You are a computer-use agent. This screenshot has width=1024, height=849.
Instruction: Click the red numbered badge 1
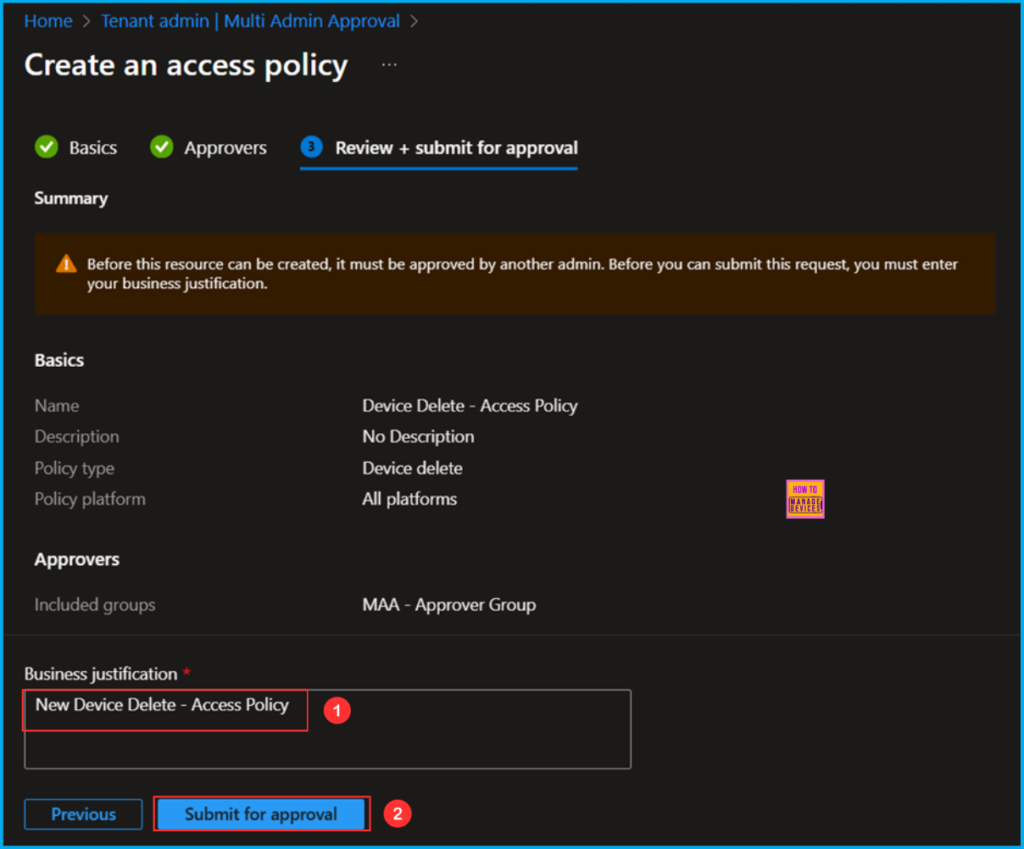pyautogui.click(x=337, y=710)
